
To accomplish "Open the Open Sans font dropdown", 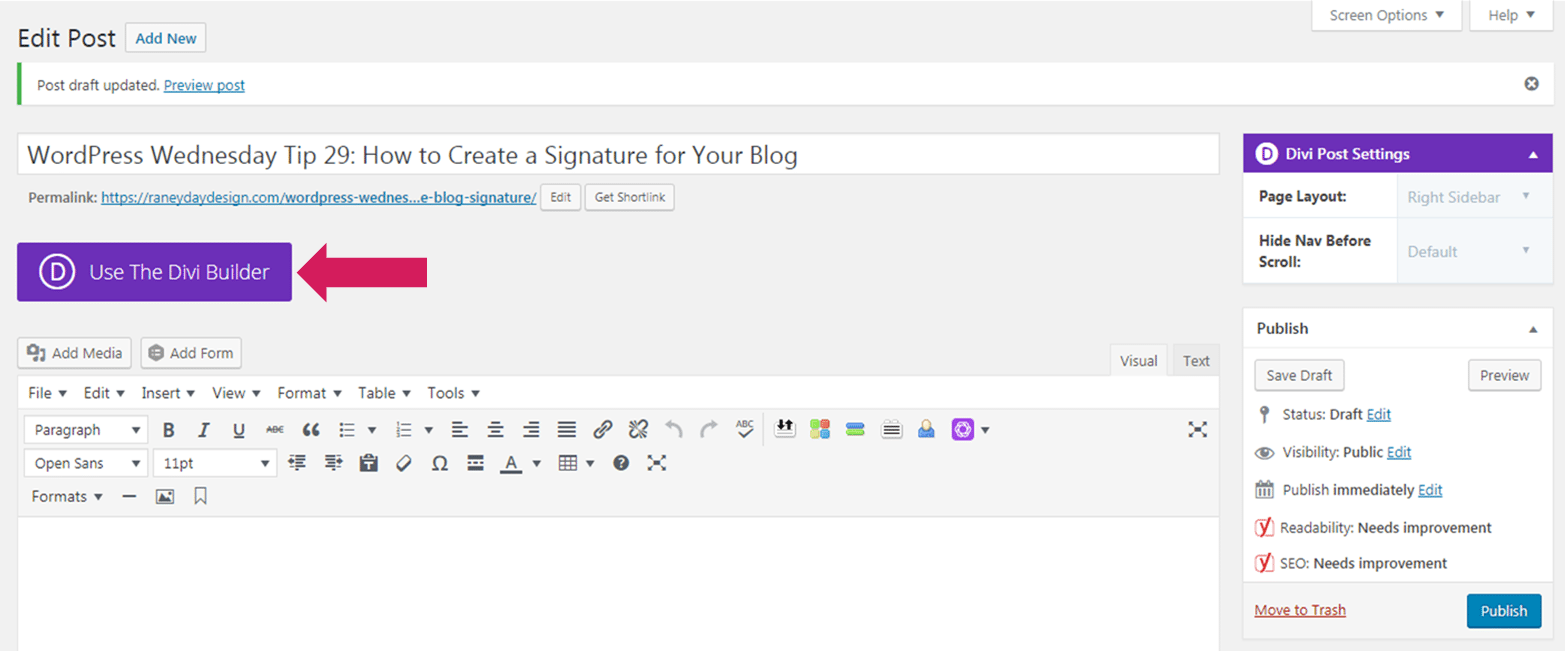I will coord(86,463).
